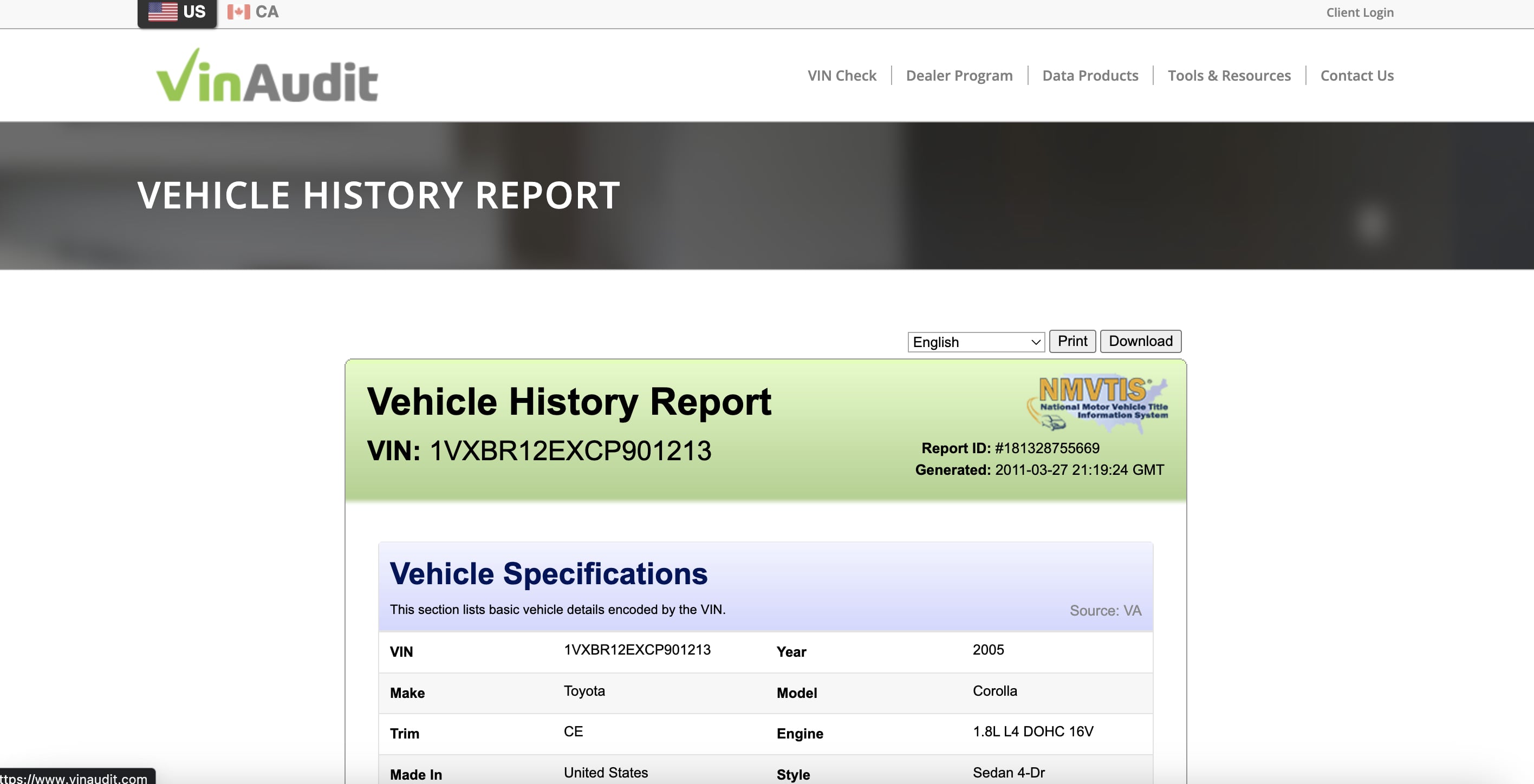Image resolution: width=1534 pixels, height=784 pixels.
Task: Click the Source: VA label
Action: tap(1104, 611)
